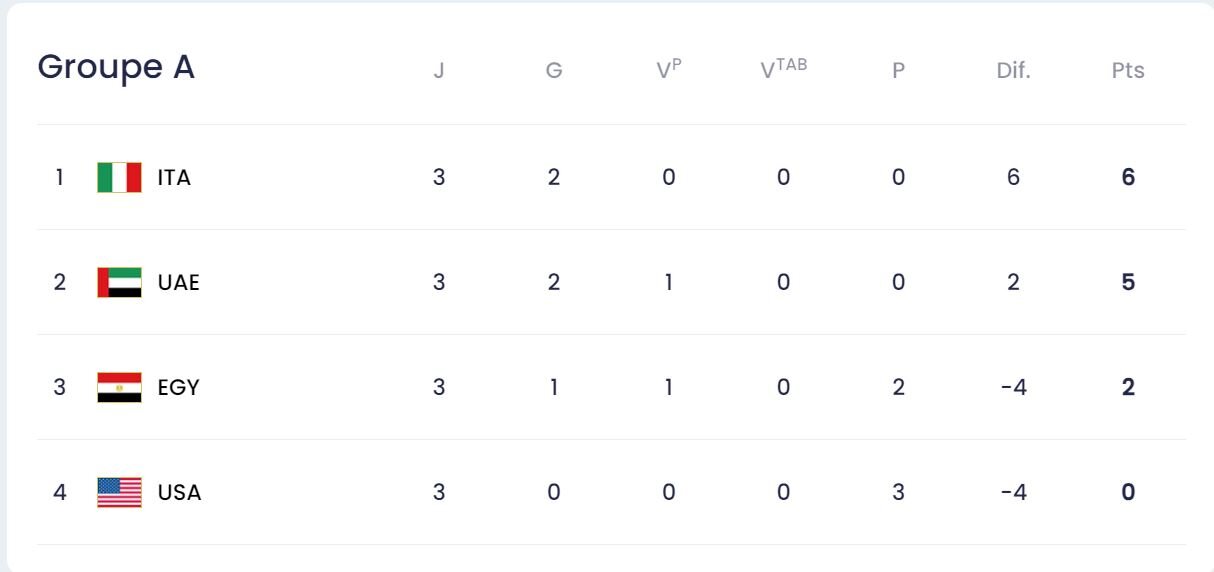Select the USA team name
Viewport: 1214px width, 572px height.
point(179,493)
